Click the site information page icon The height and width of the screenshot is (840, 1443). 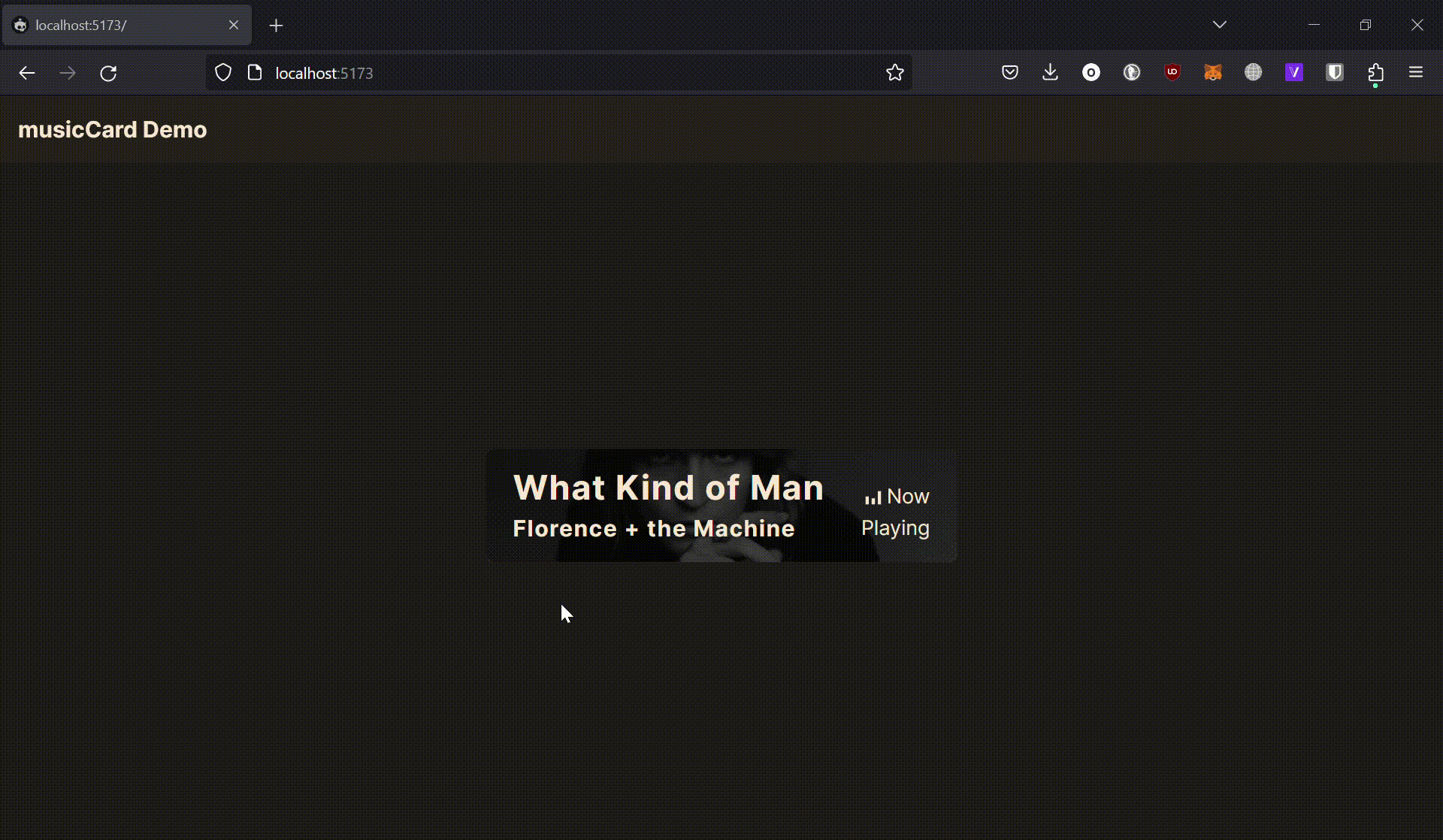click(255, 72)
